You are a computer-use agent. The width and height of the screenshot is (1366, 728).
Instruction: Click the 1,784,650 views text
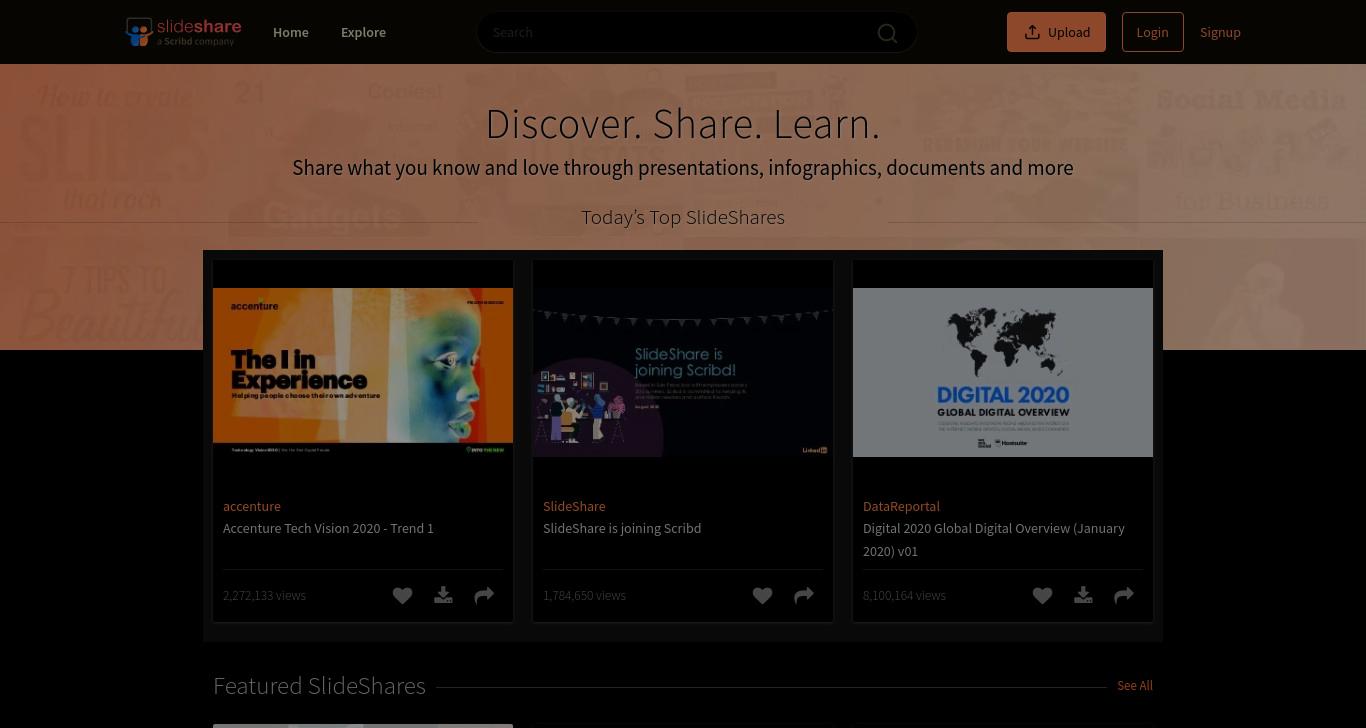(x=584, y=595)
